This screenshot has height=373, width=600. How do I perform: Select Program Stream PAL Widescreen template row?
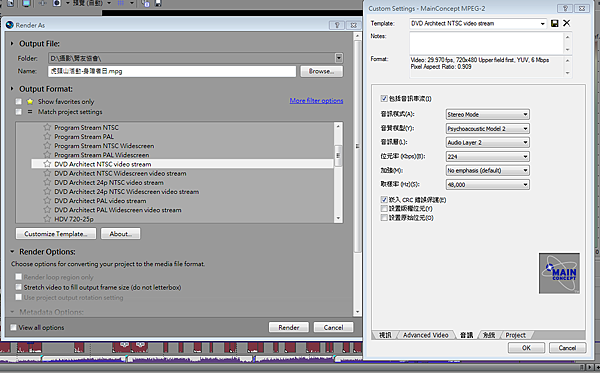(x=101, y=155)
